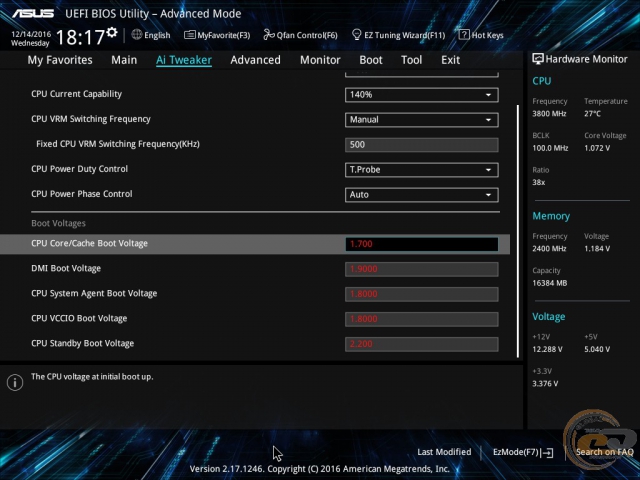Click the 3800 MHz CPU frequency value
Screen dimensions: 640x480
click(549, 114)
